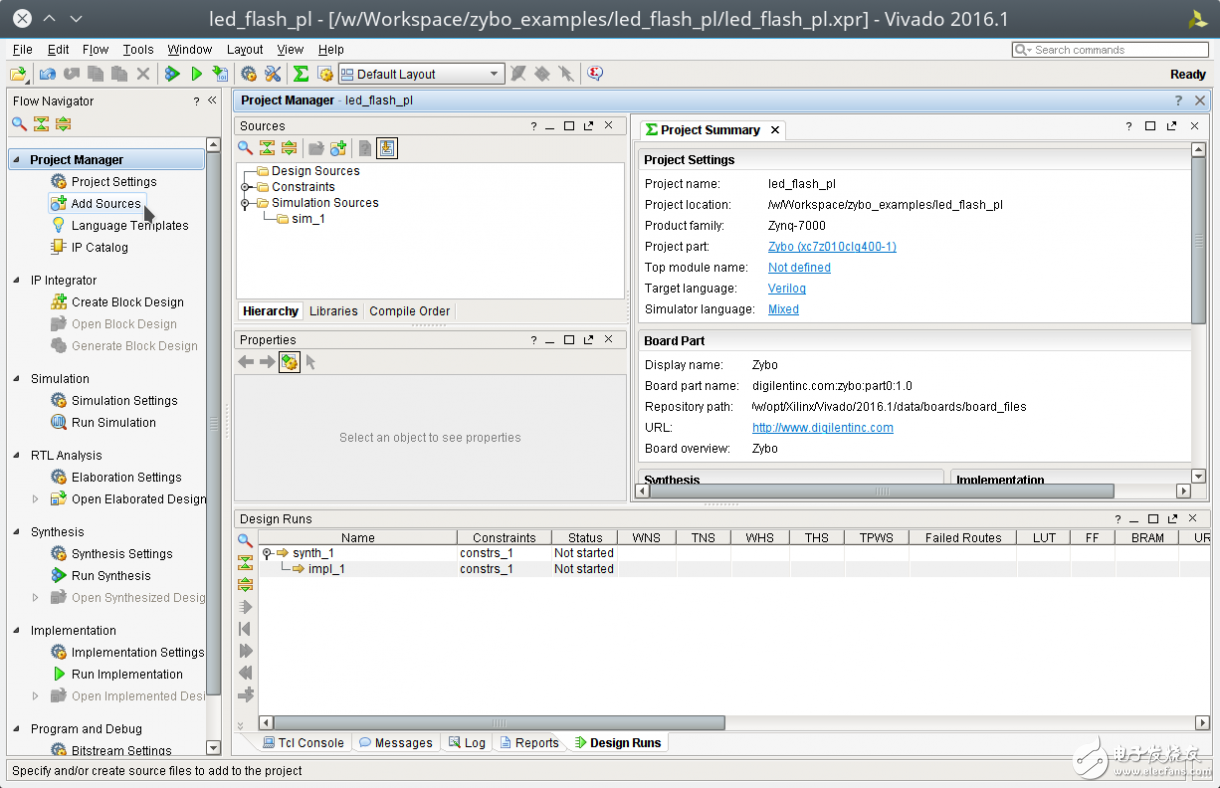The height and width of the screenshot is (788, 1220).
Task: Open the digilentinc.com URL link
Action: tap(822, 428)
